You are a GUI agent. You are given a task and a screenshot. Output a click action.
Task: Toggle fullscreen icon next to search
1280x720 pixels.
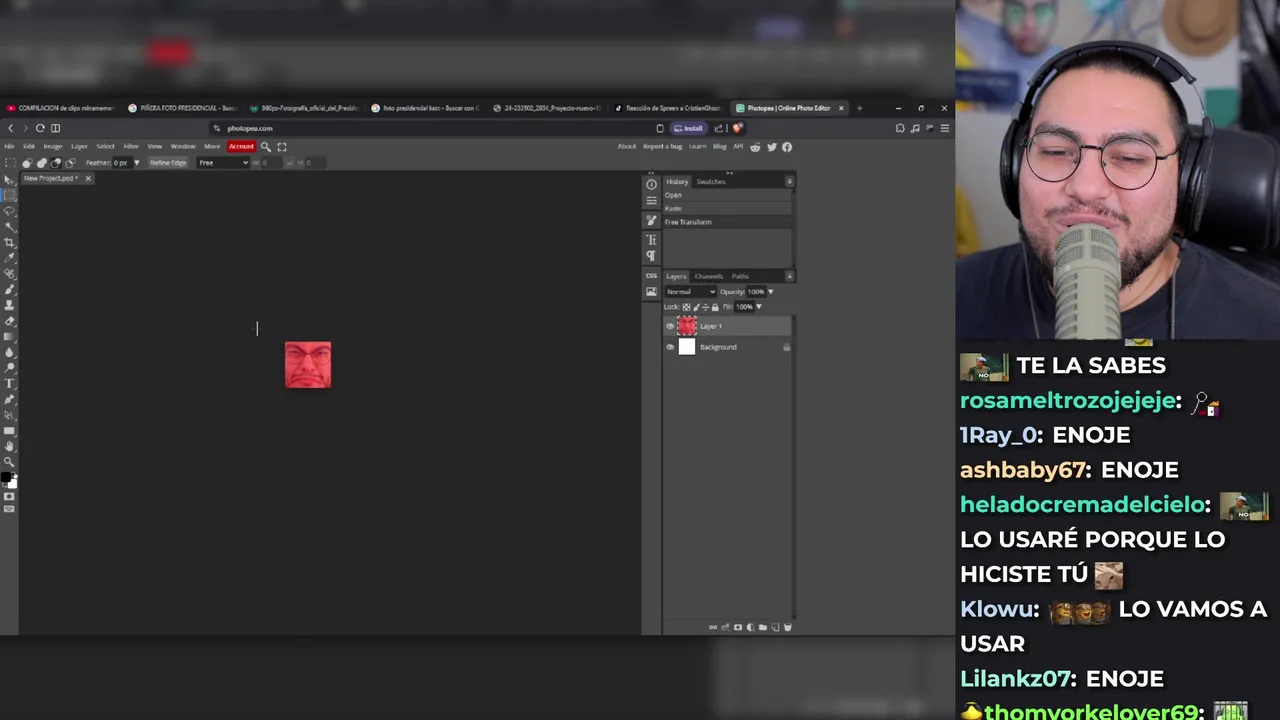click(x=282, y=146)
